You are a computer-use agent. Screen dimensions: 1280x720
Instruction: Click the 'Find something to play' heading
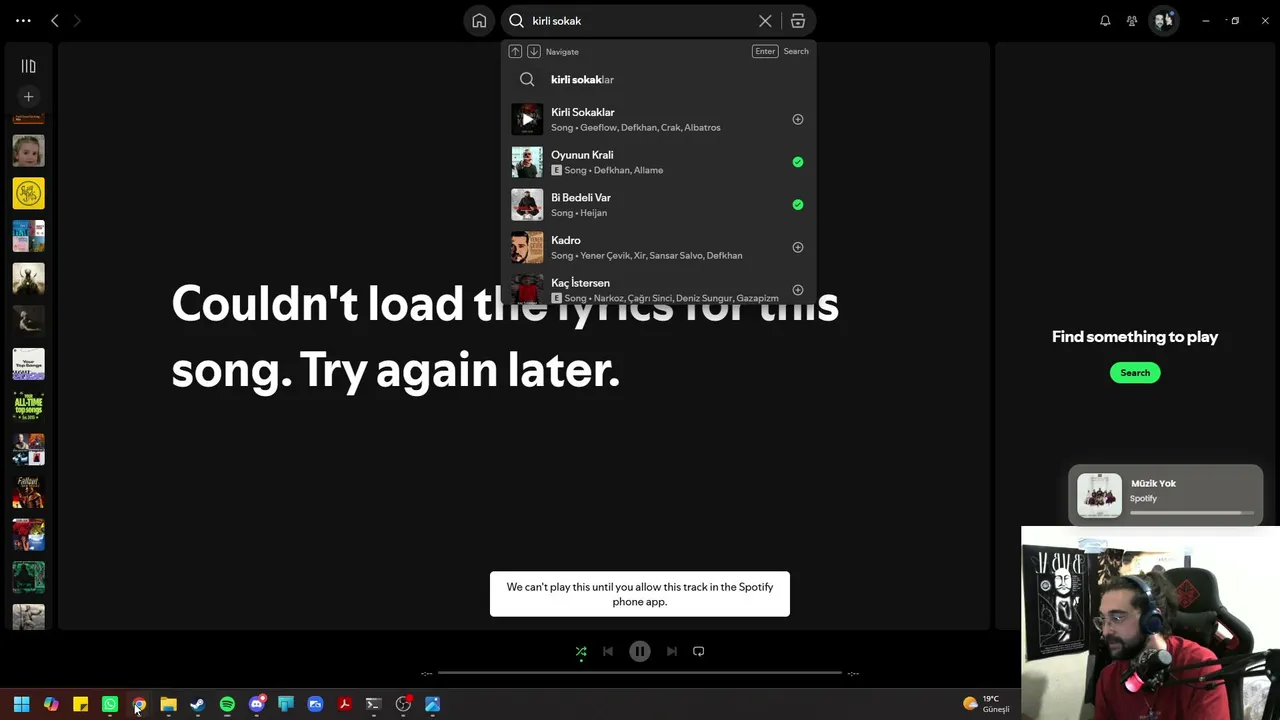[x=1135, y=337]
